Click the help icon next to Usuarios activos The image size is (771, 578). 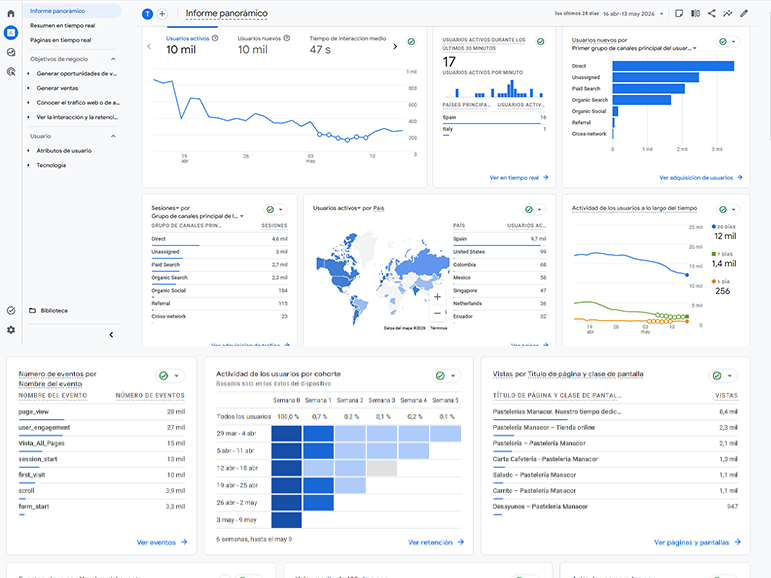click(215, 38)
